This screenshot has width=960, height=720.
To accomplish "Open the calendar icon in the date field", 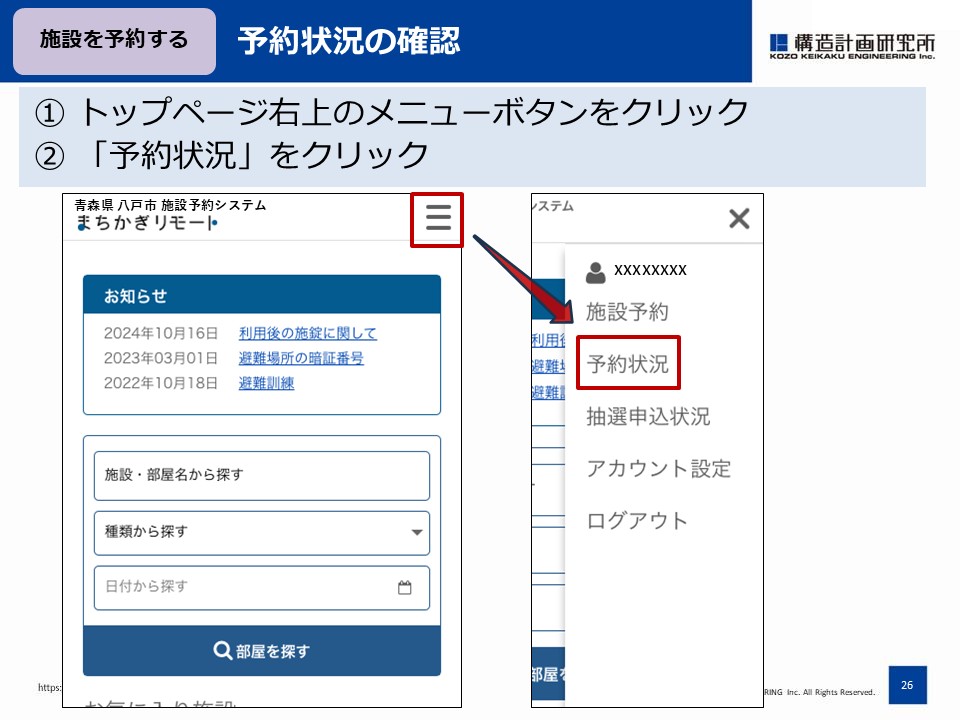I will click(x=404, y=588).
